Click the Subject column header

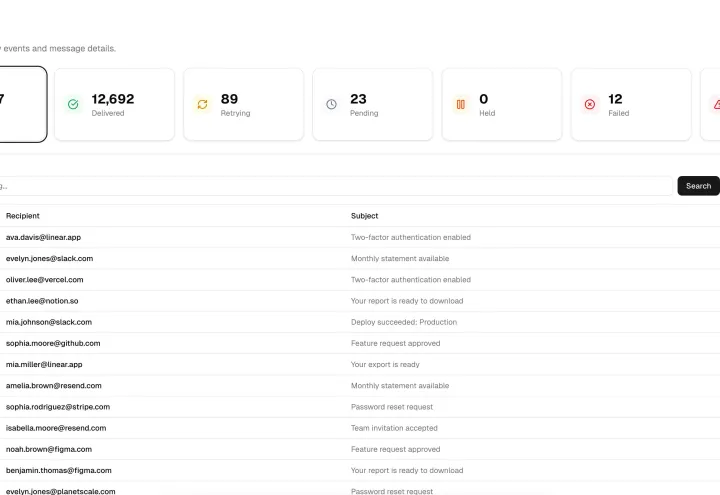tap(365, 216)
